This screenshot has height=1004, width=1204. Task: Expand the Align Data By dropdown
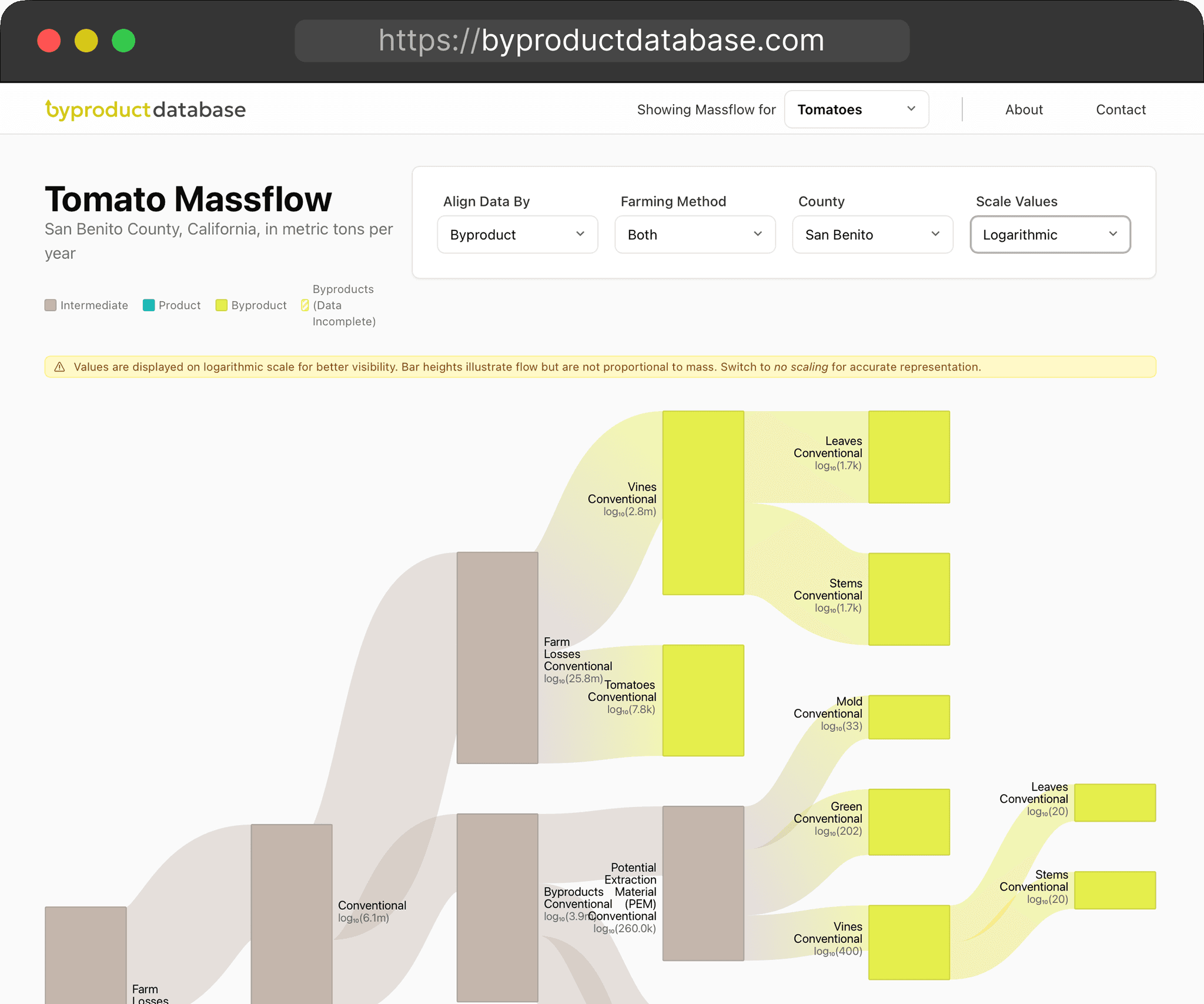(x=517, y=235)
